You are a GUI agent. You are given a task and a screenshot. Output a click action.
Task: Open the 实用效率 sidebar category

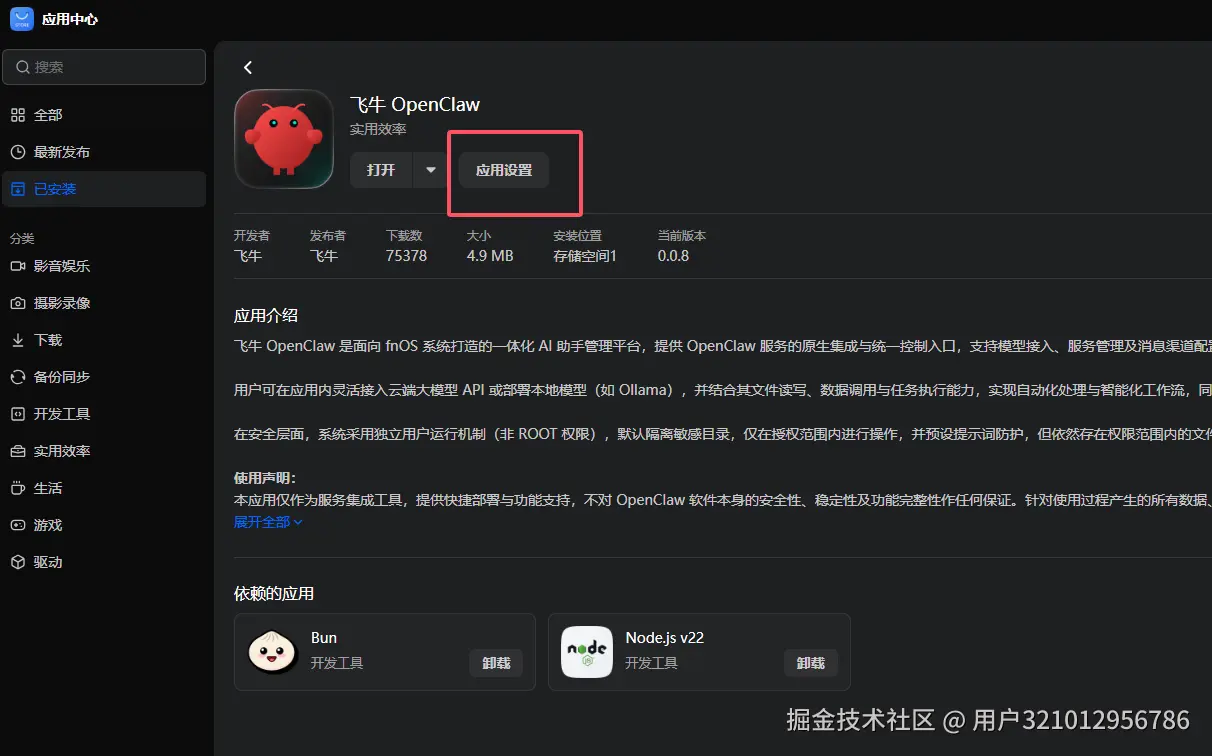[x=104, y=451]
